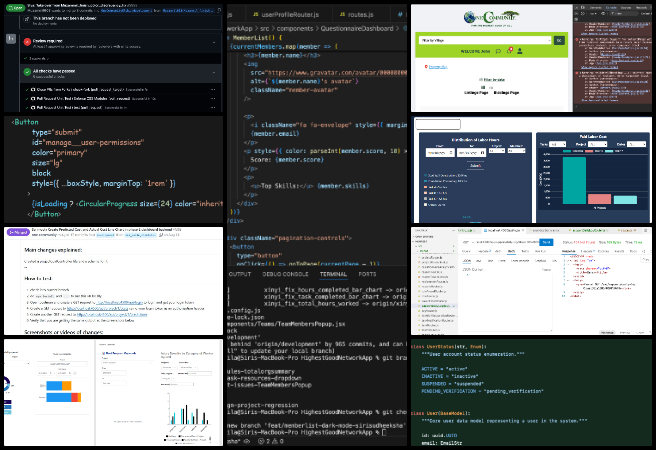Screen dimensions: 656x450
Task: Open the notification bell icon
Action: (x=509, y=51)
